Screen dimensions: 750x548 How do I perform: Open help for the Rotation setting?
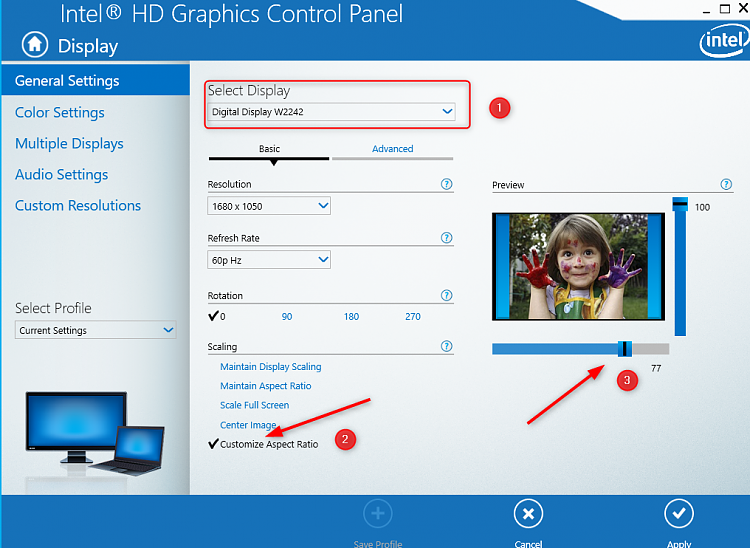click(446, 295)
